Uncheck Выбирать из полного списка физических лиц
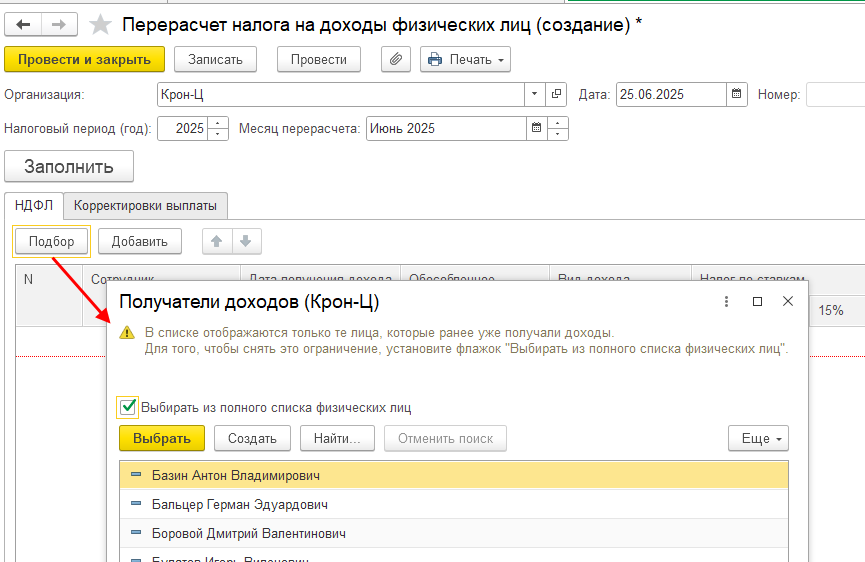The image size is (865, 562). tap(128, 407)
